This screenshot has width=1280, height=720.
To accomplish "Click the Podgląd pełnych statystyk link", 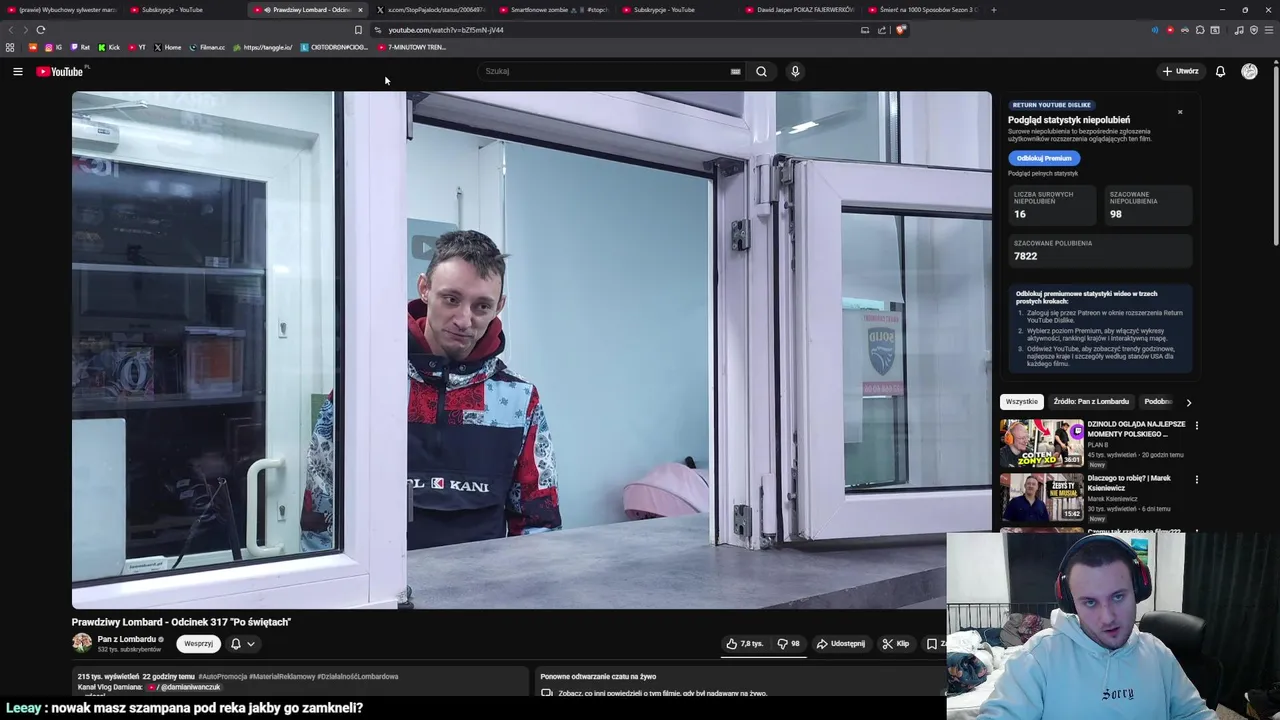I will coord(1043,174).
